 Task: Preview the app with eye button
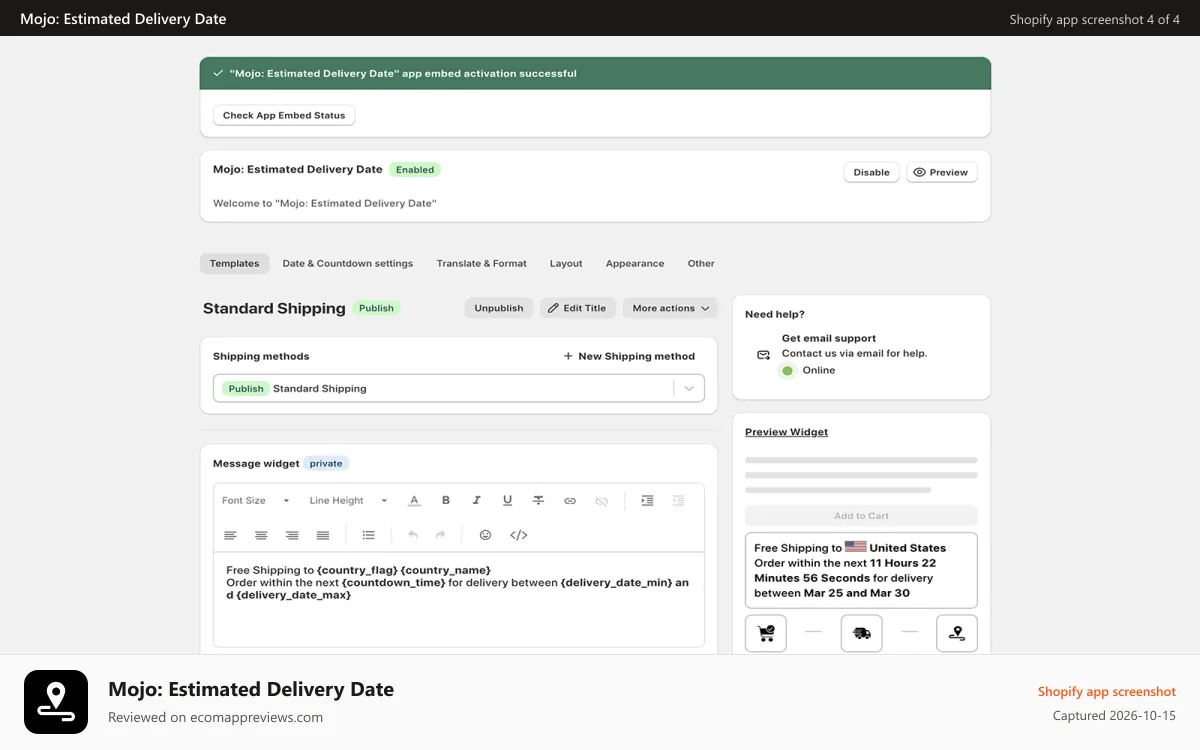942,172
